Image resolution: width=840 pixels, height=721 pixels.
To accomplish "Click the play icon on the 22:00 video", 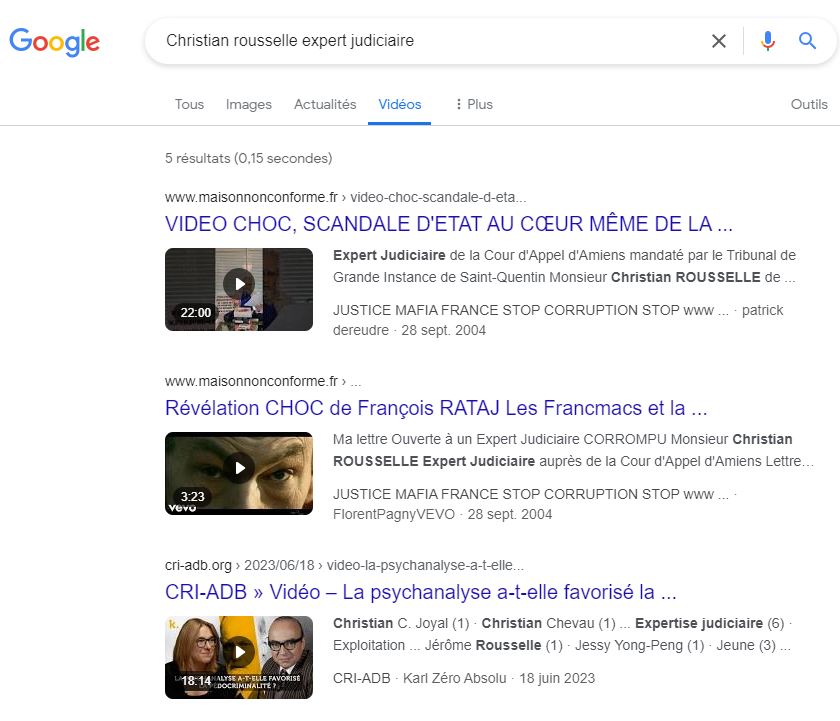I will [239, 284].
